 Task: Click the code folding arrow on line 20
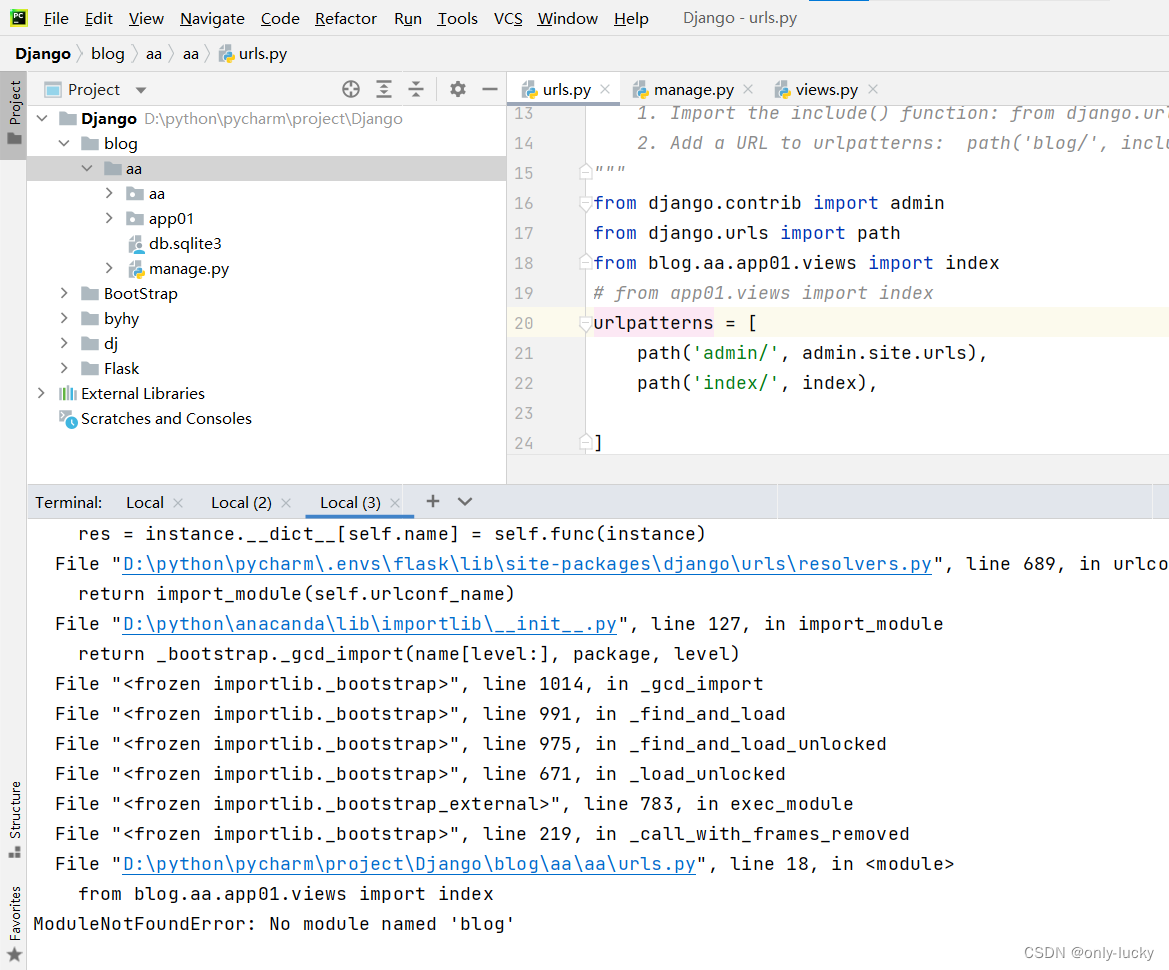click(585, 322)
